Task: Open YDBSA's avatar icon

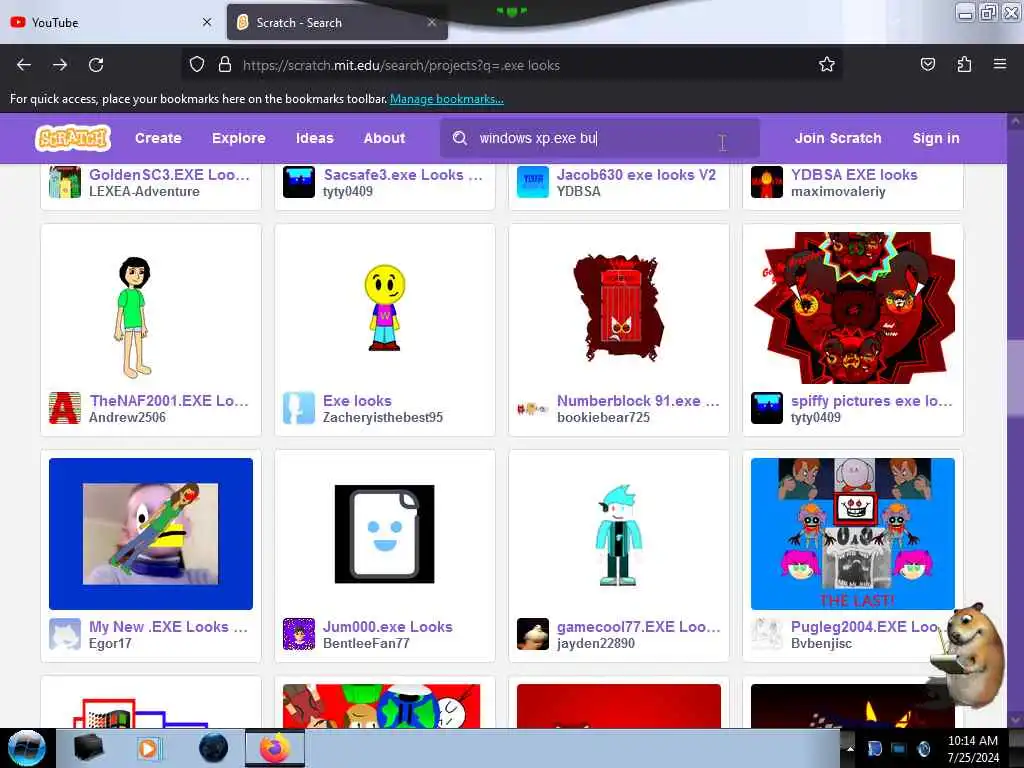Action: point(532,182)
